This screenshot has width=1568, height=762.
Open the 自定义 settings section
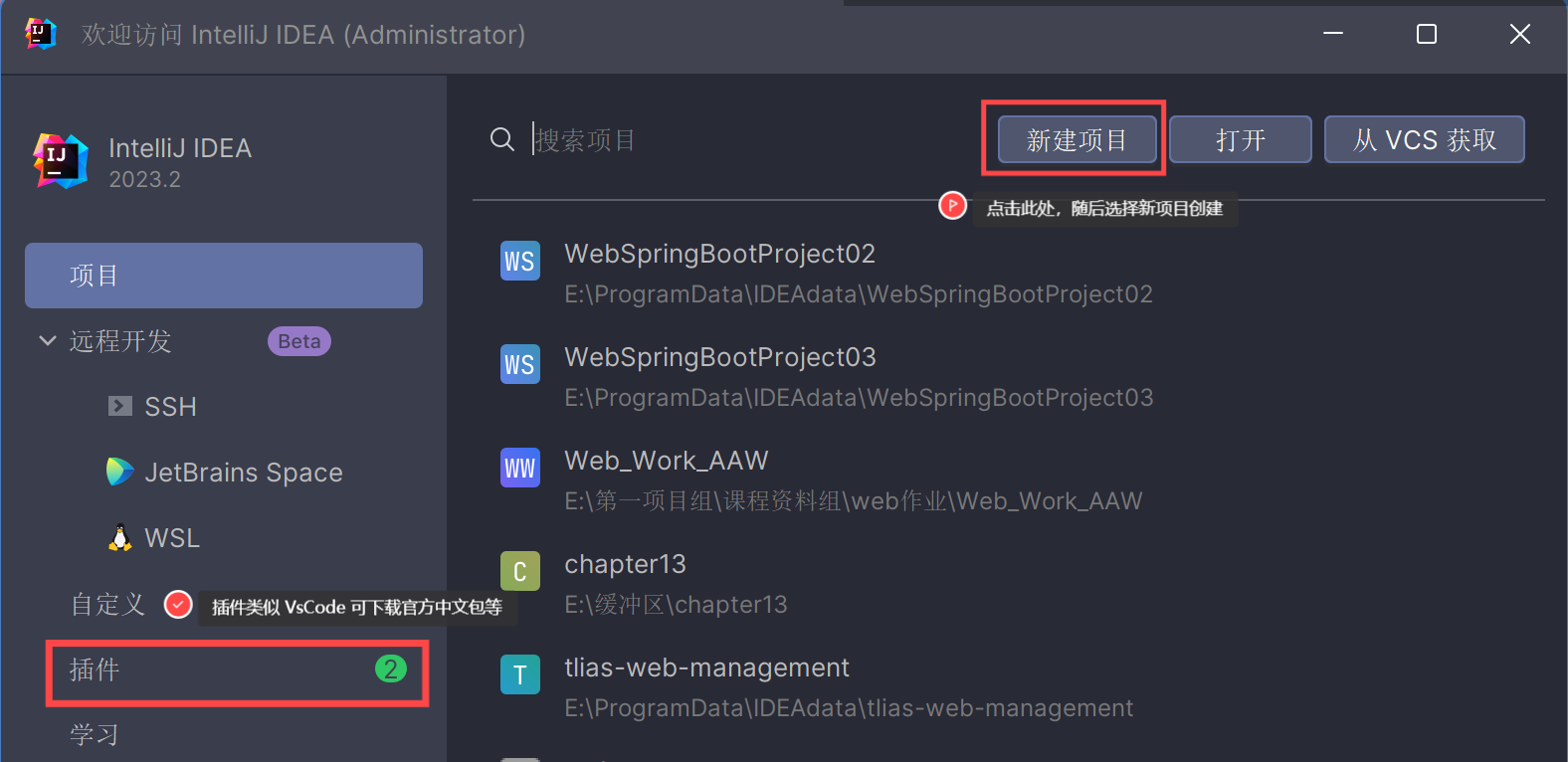coord(107,604)
